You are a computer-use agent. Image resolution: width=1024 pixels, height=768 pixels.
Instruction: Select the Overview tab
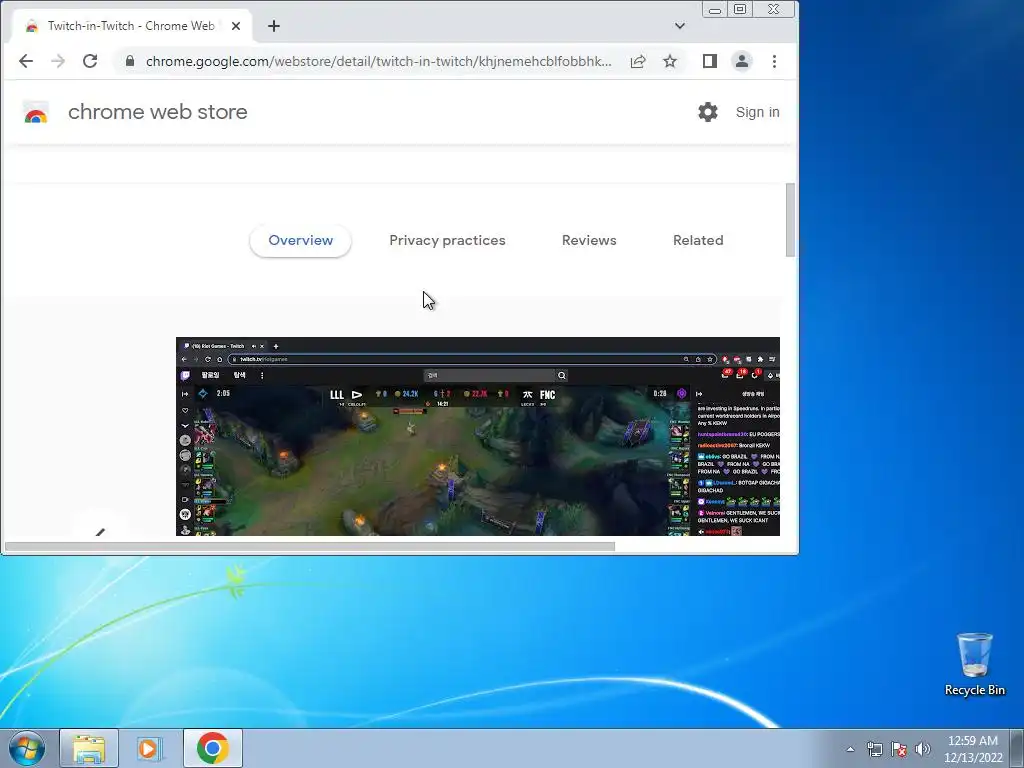click(x=300, y=240)
